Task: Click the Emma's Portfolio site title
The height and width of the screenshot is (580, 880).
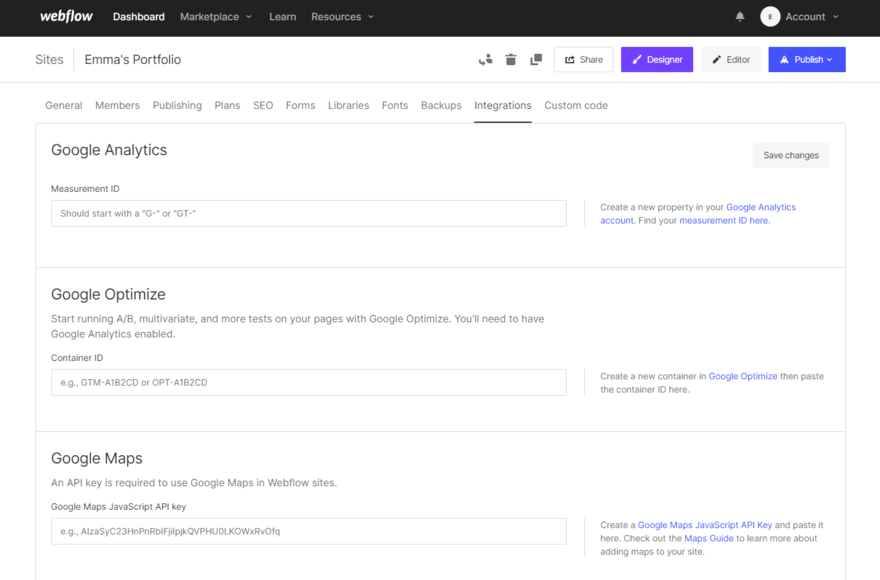Action: tap(132, 60)
